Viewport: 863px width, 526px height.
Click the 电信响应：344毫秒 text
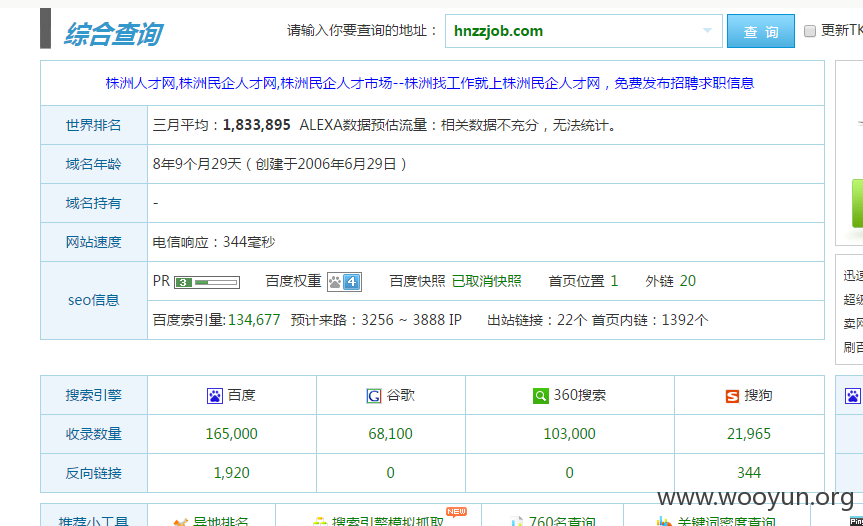click(214, 242)
